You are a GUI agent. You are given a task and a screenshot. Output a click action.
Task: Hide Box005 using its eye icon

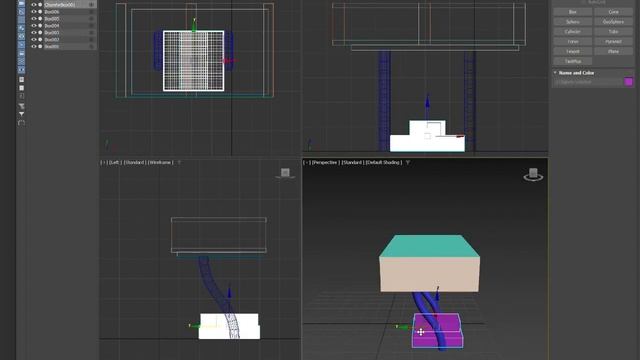tap(34, 19)
